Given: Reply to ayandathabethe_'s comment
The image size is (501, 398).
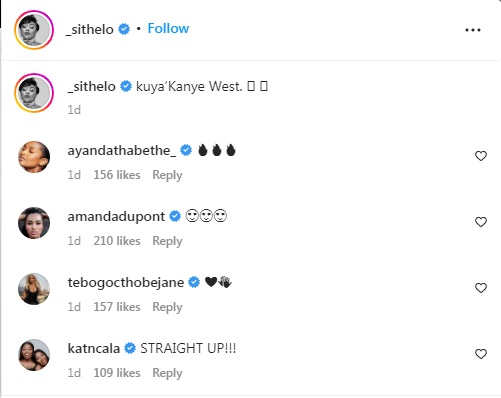Looking at the screenshot, I should click(167, 175).
